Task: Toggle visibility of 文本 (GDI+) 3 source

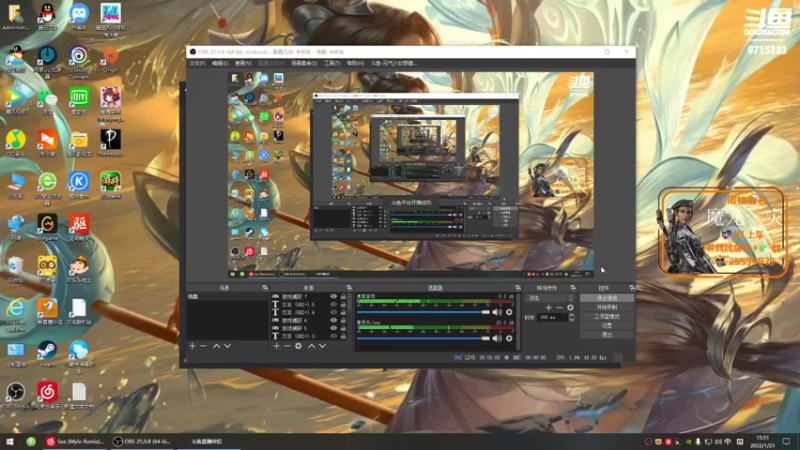Action: click(333, 336)
